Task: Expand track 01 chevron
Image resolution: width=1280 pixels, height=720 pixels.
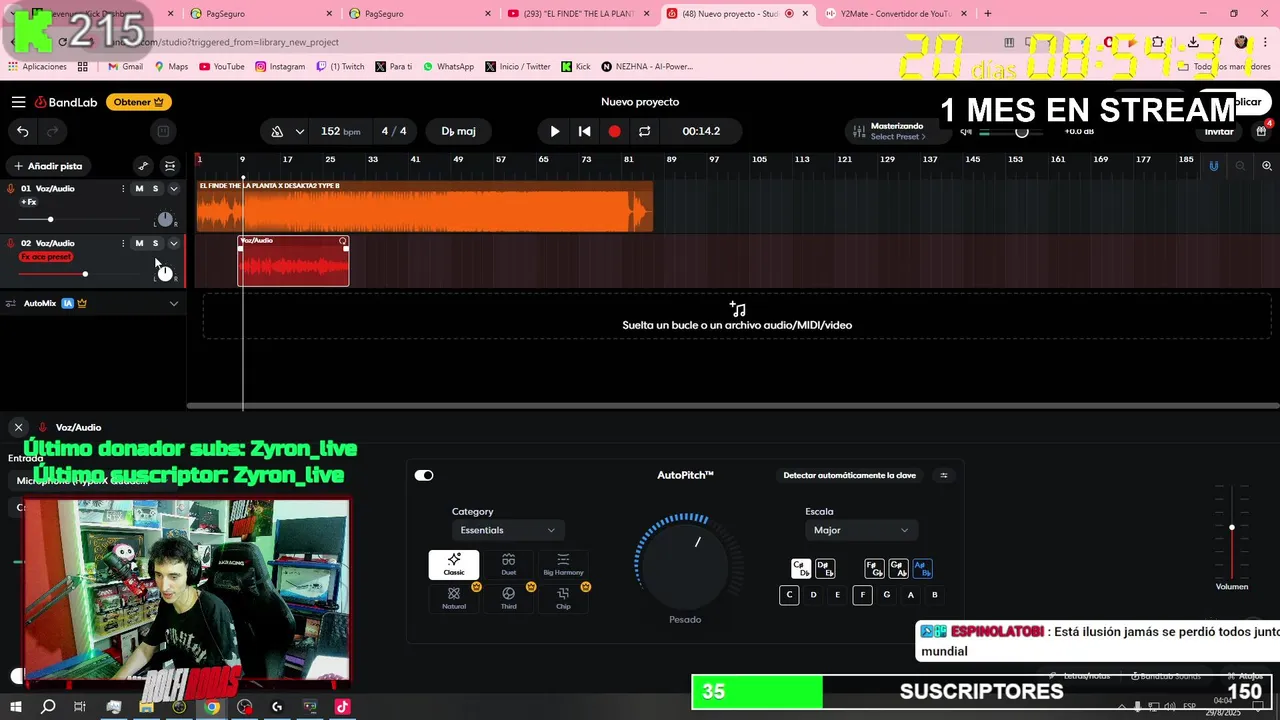Action: tap(173, 188)
